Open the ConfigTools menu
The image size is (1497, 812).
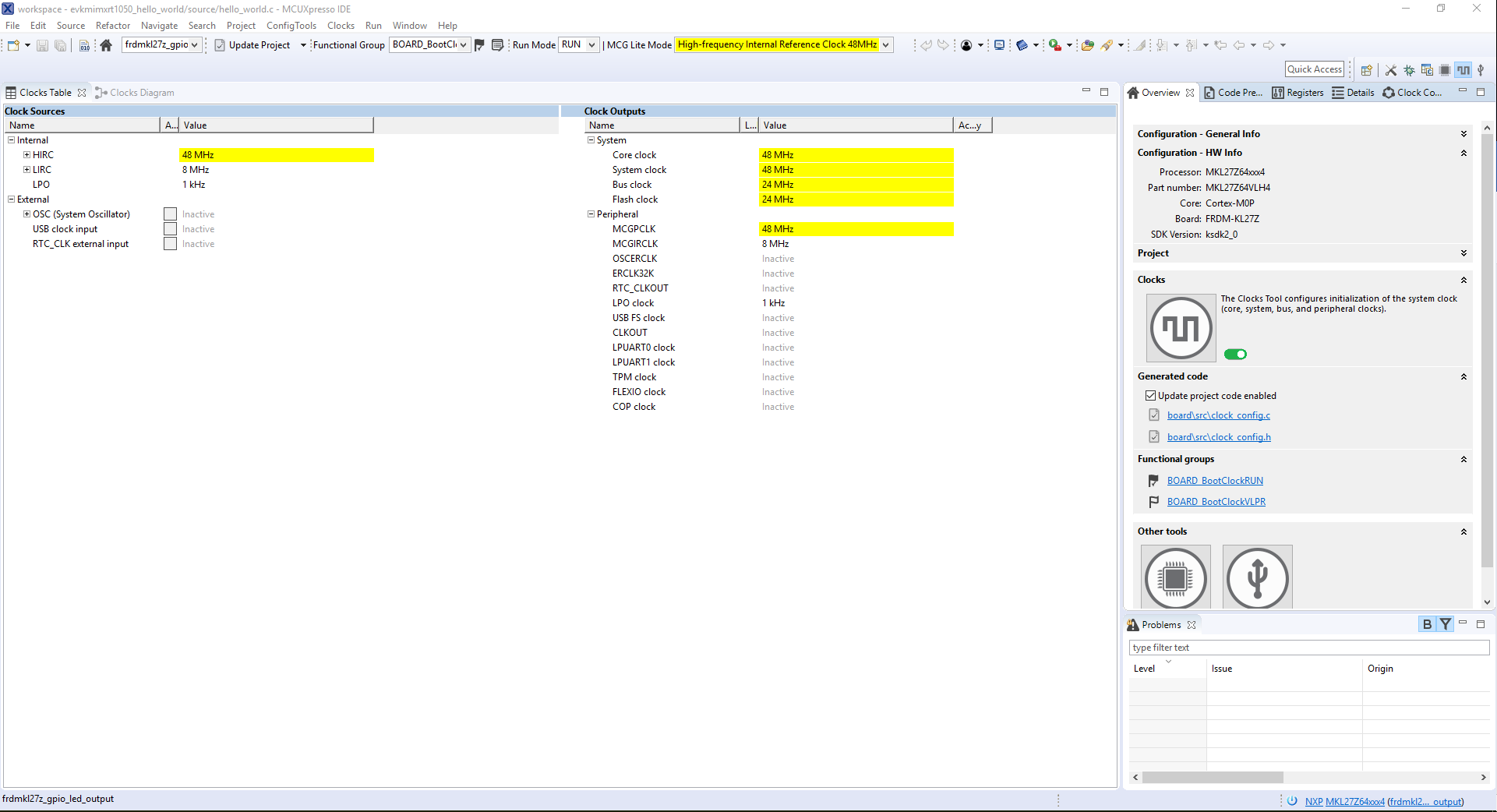tap(291, 26)
